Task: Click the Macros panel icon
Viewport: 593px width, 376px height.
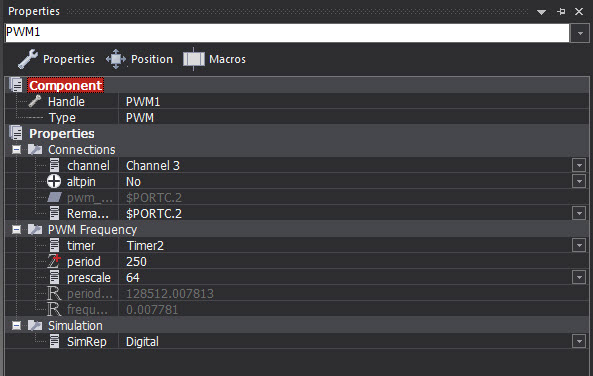Action: pos(194,59)
